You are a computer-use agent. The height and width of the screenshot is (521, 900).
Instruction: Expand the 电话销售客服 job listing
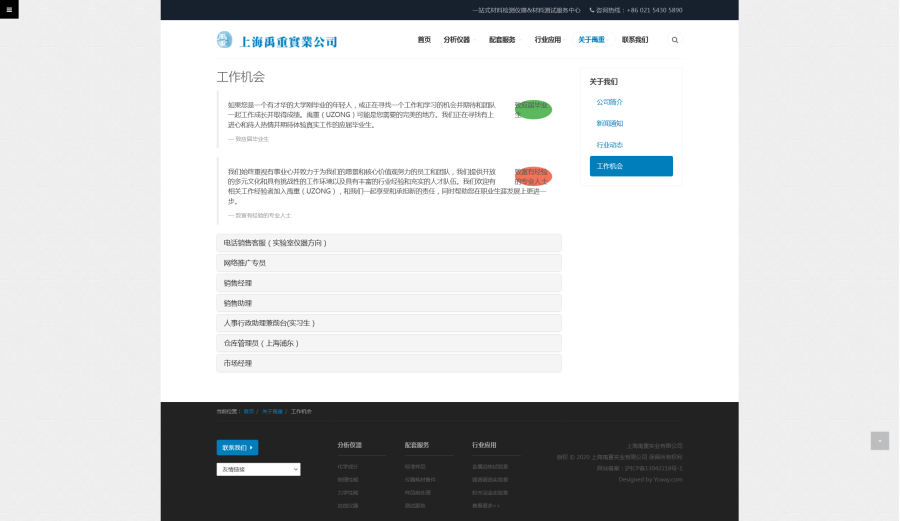point(388,243)
